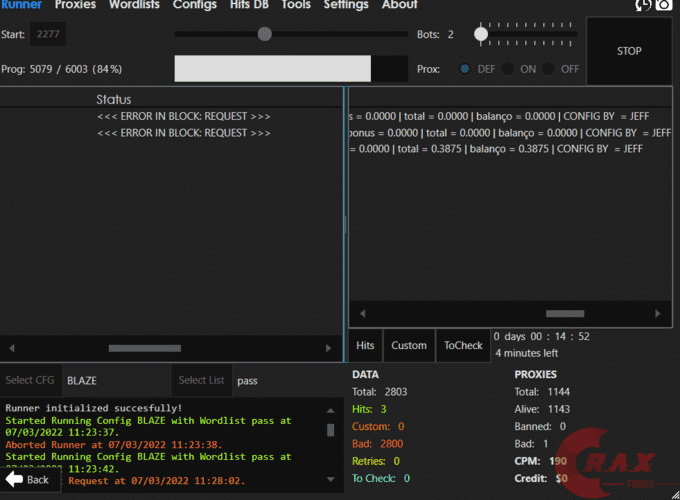Switch to the ToCheck results tab

point(463,345)
